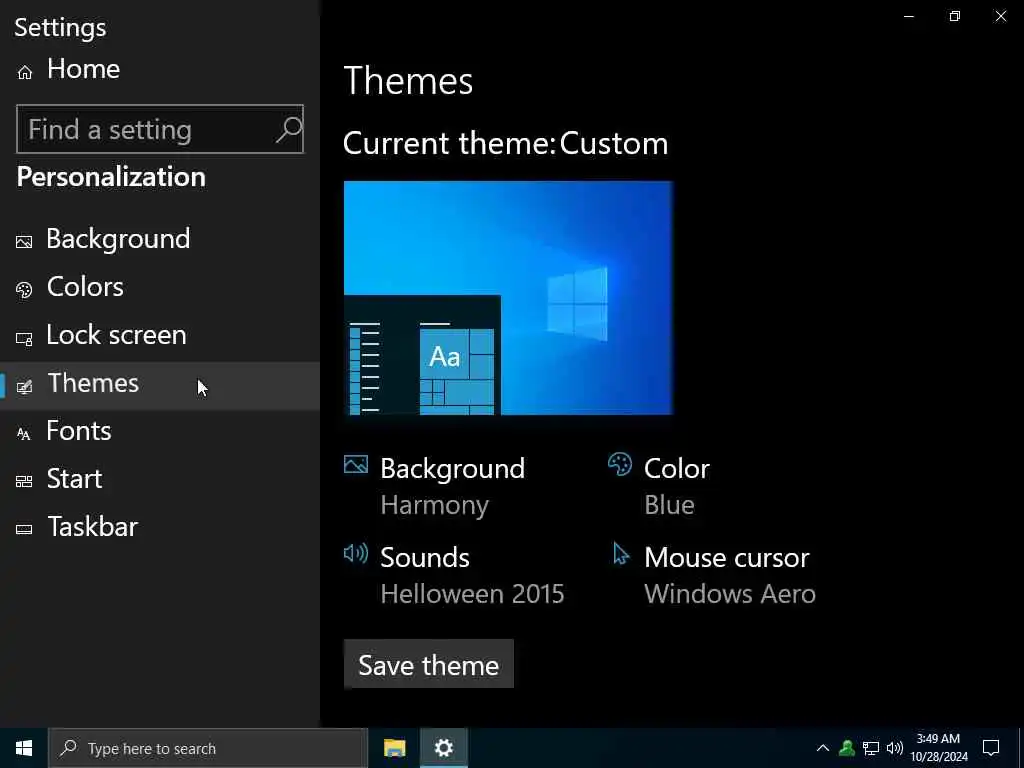Click the Find a setting search box
Viewport: 1024px width, 768px height.
click(160, 129)
